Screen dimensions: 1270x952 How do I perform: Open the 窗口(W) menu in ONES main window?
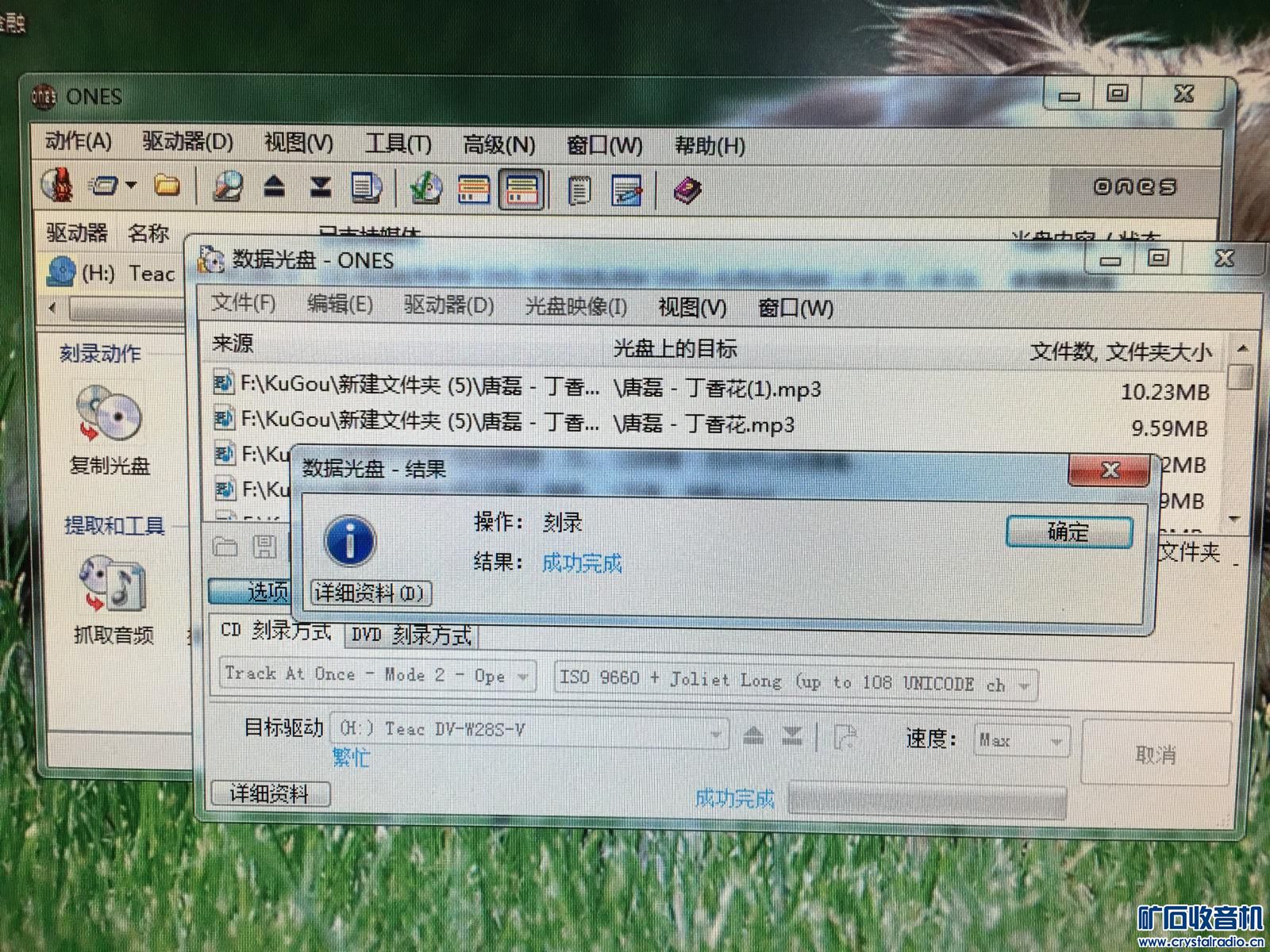click(x=604, y=145)
